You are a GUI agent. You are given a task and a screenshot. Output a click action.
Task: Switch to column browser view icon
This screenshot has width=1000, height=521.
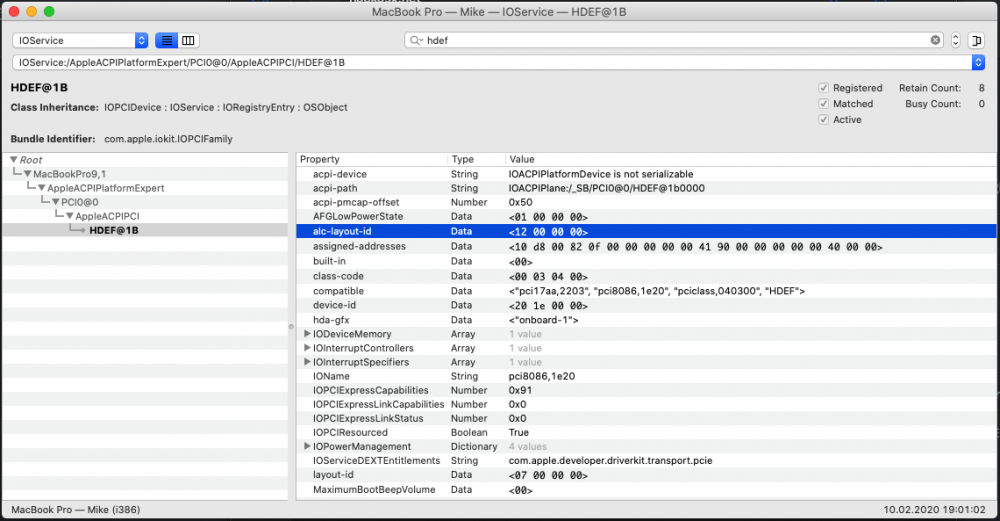[188, 40]
